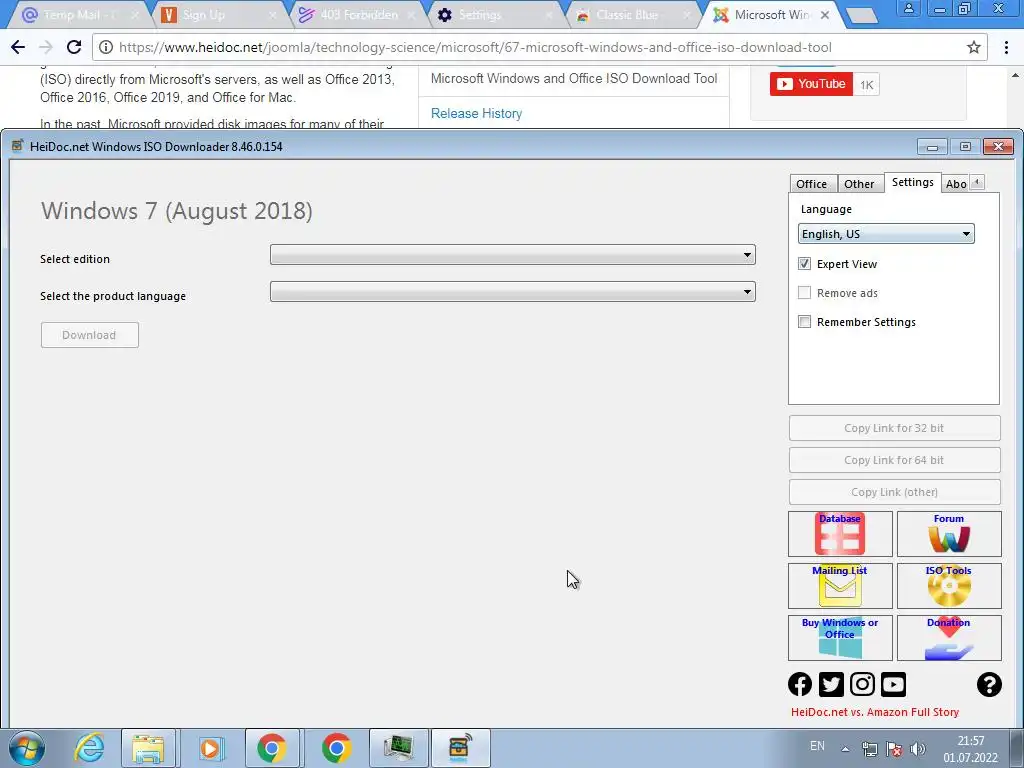1024x768 pixels.
Task: Open HeiDoc.net vs. Amazon Full Story link
Action: tap(874, 712)
